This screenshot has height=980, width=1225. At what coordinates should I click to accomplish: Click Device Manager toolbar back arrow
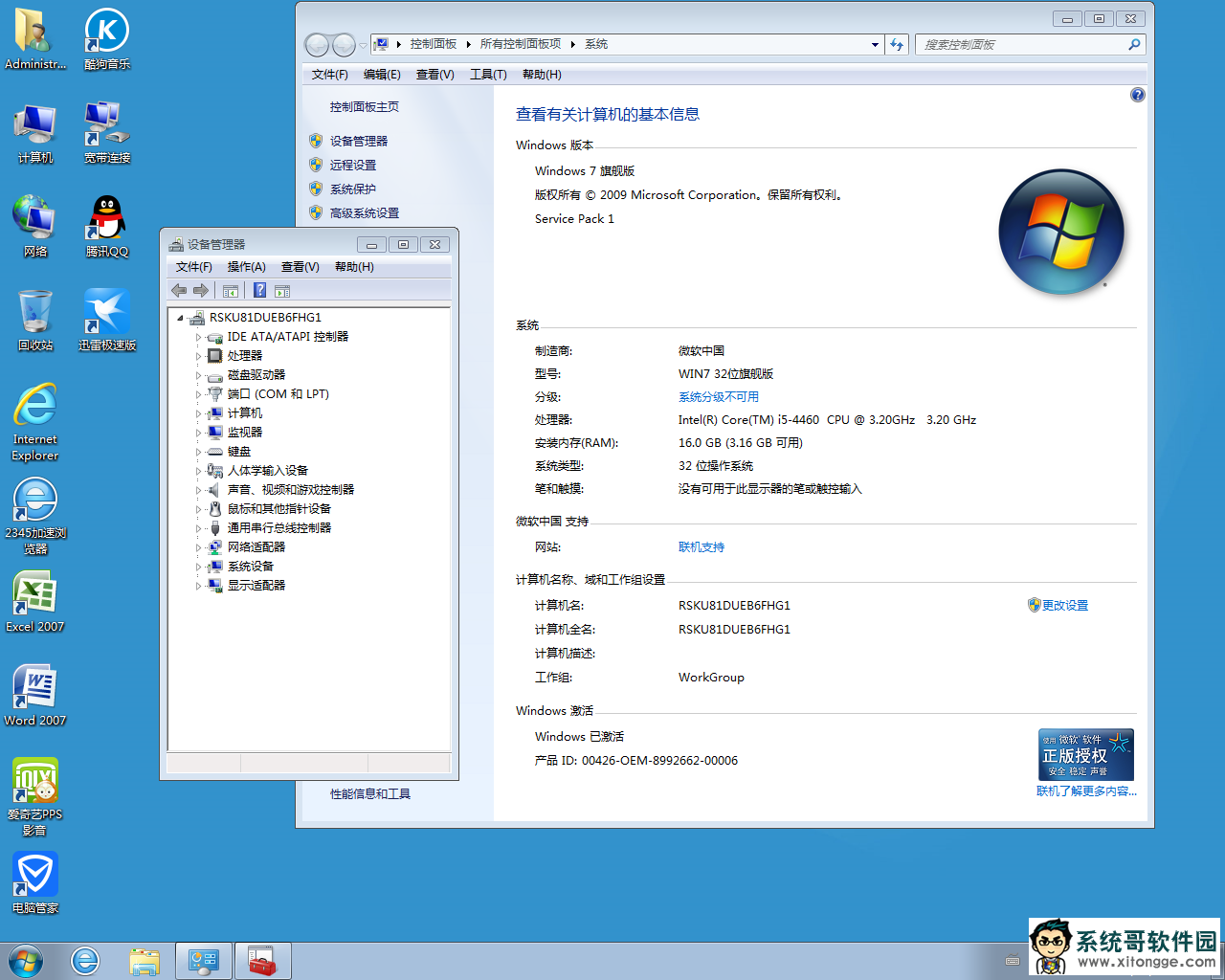(x=179, y=291)
